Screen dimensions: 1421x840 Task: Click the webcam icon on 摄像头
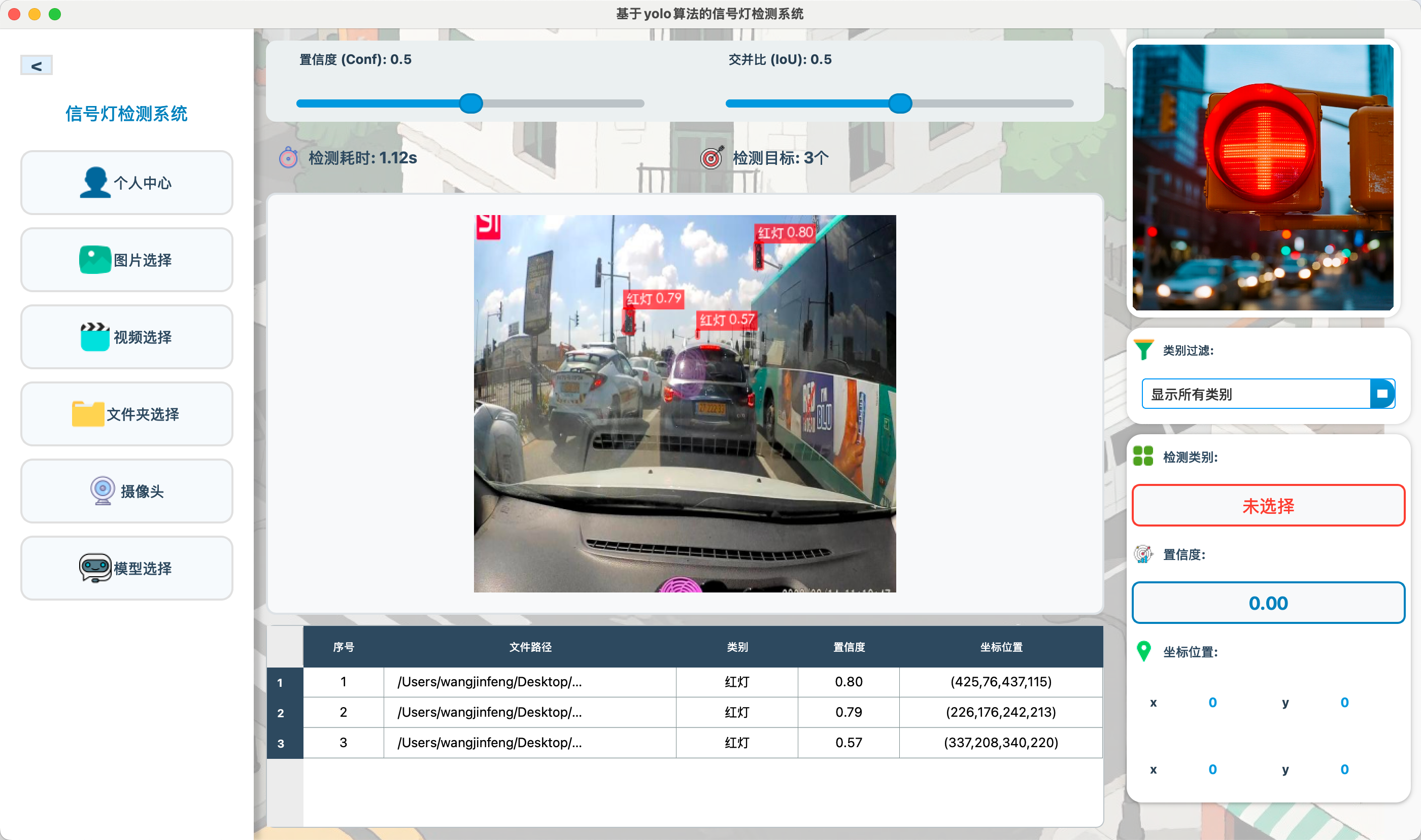pos(103,491)
